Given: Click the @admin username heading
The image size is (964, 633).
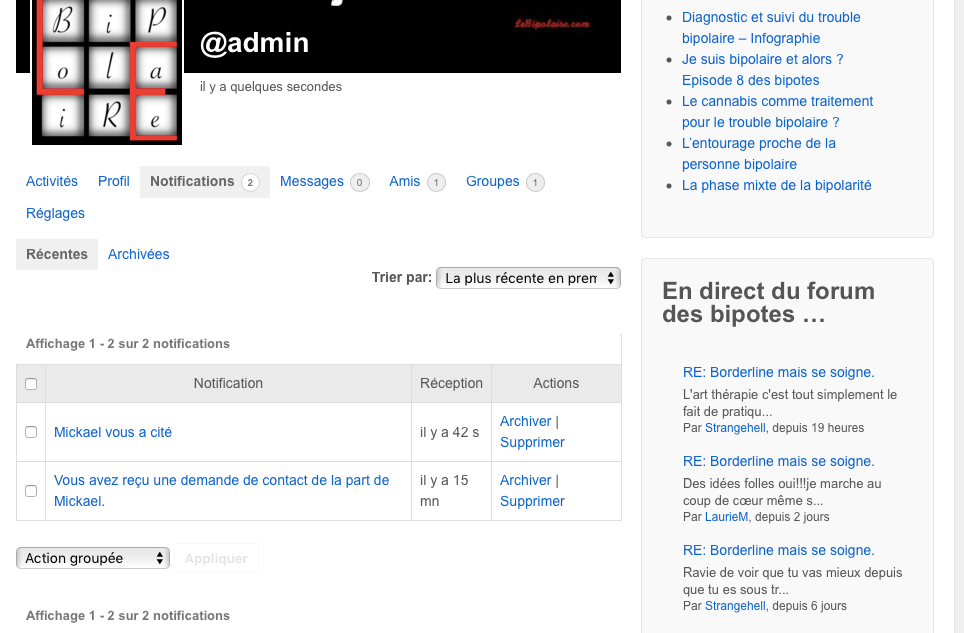Looking at the screenshot, I should pyautogui.click(x=255, y=43).
